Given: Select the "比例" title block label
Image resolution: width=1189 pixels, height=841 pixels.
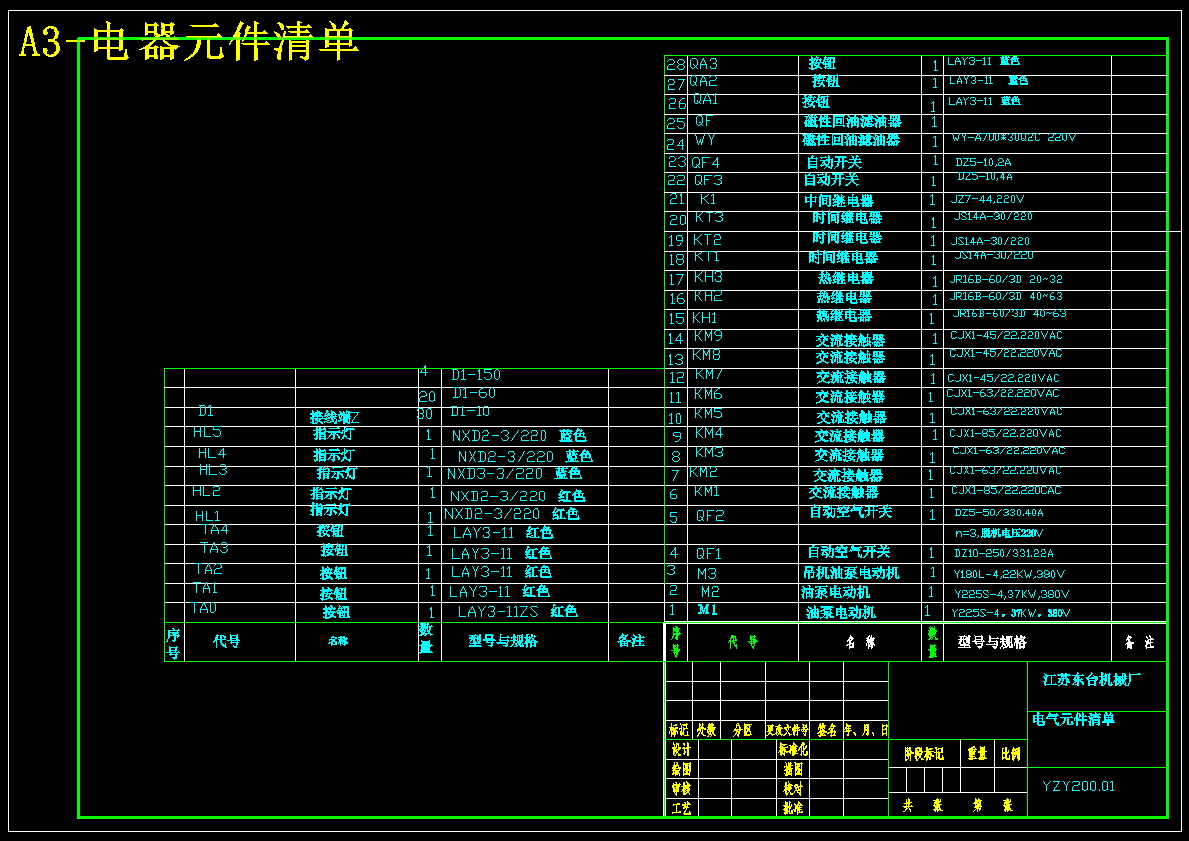Looking at the screenshot, I should (1011, 754).
